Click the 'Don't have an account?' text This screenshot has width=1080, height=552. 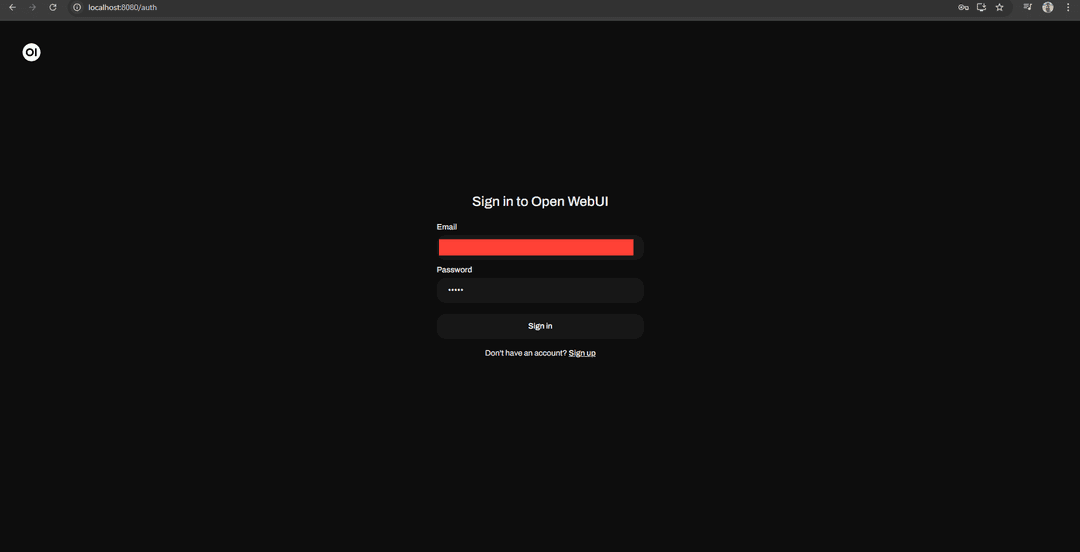click(525, 353)
